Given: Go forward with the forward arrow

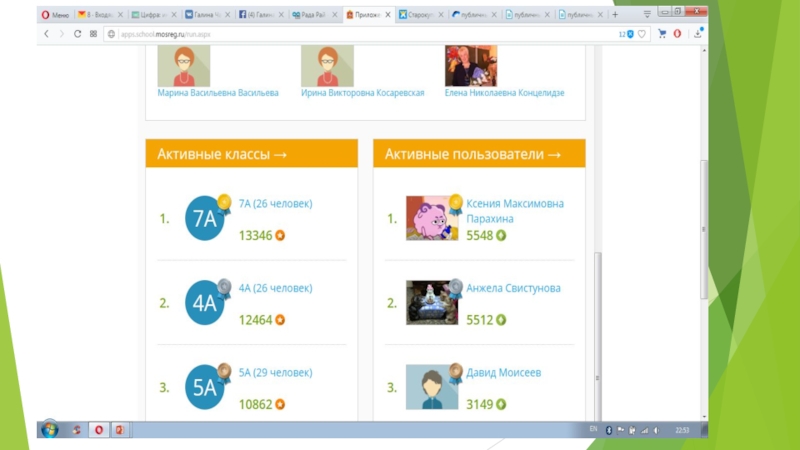Looking at the screenshot, I should (x=62, y=34).
